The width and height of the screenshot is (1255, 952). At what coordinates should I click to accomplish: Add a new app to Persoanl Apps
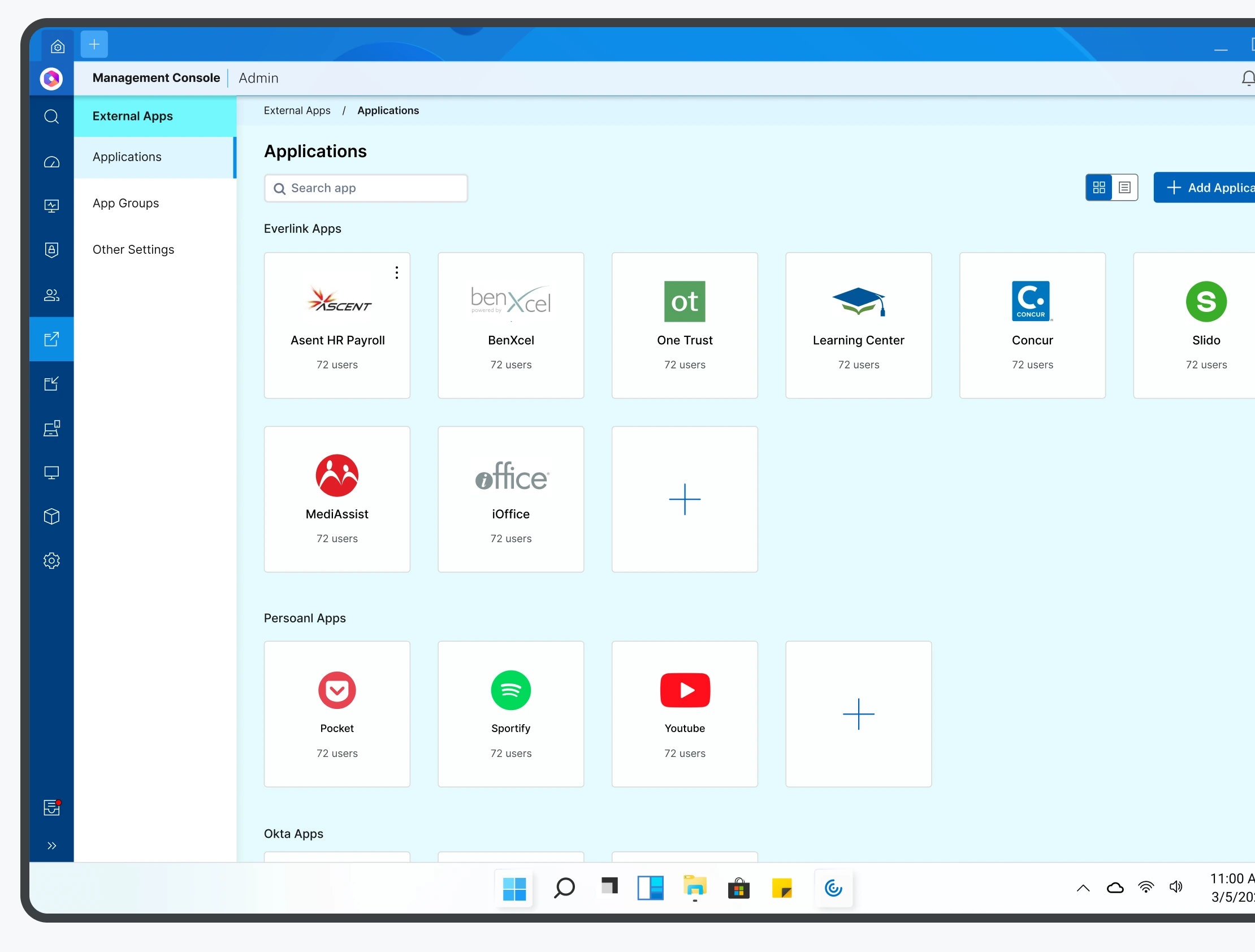(x=858, y=715)
